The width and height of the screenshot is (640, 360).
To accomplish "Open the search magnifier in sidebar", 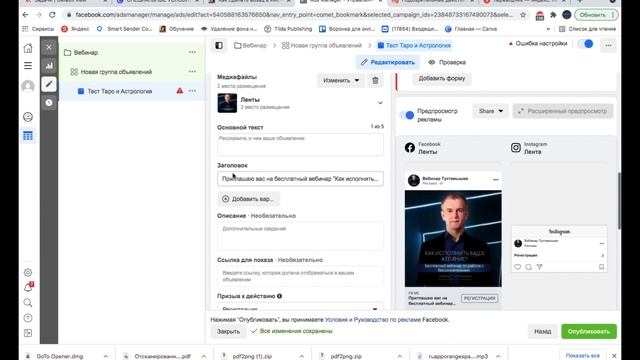I will 28,303.
